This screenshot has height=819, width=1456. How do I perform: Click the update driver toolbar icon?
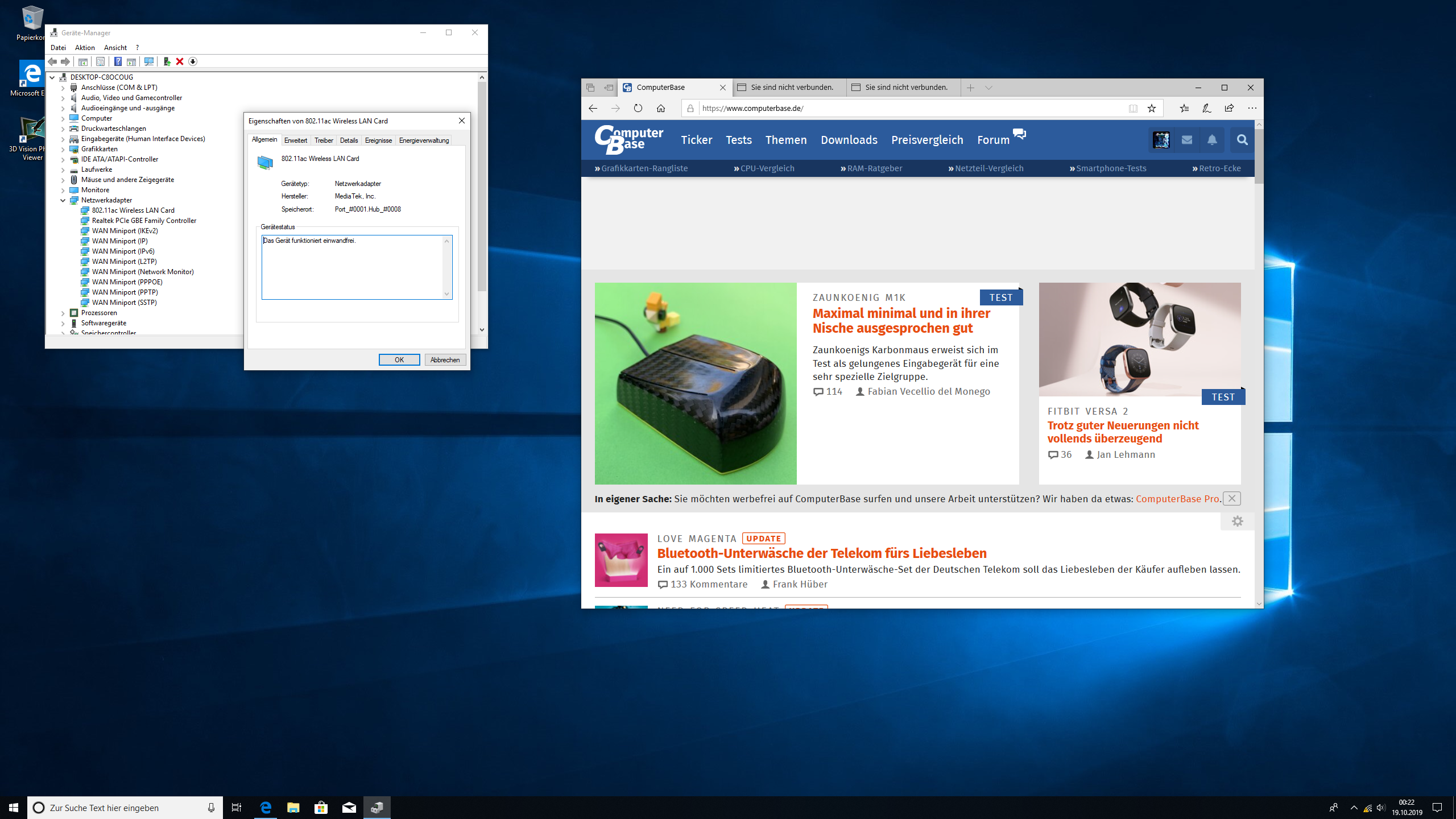coord(167,61)
